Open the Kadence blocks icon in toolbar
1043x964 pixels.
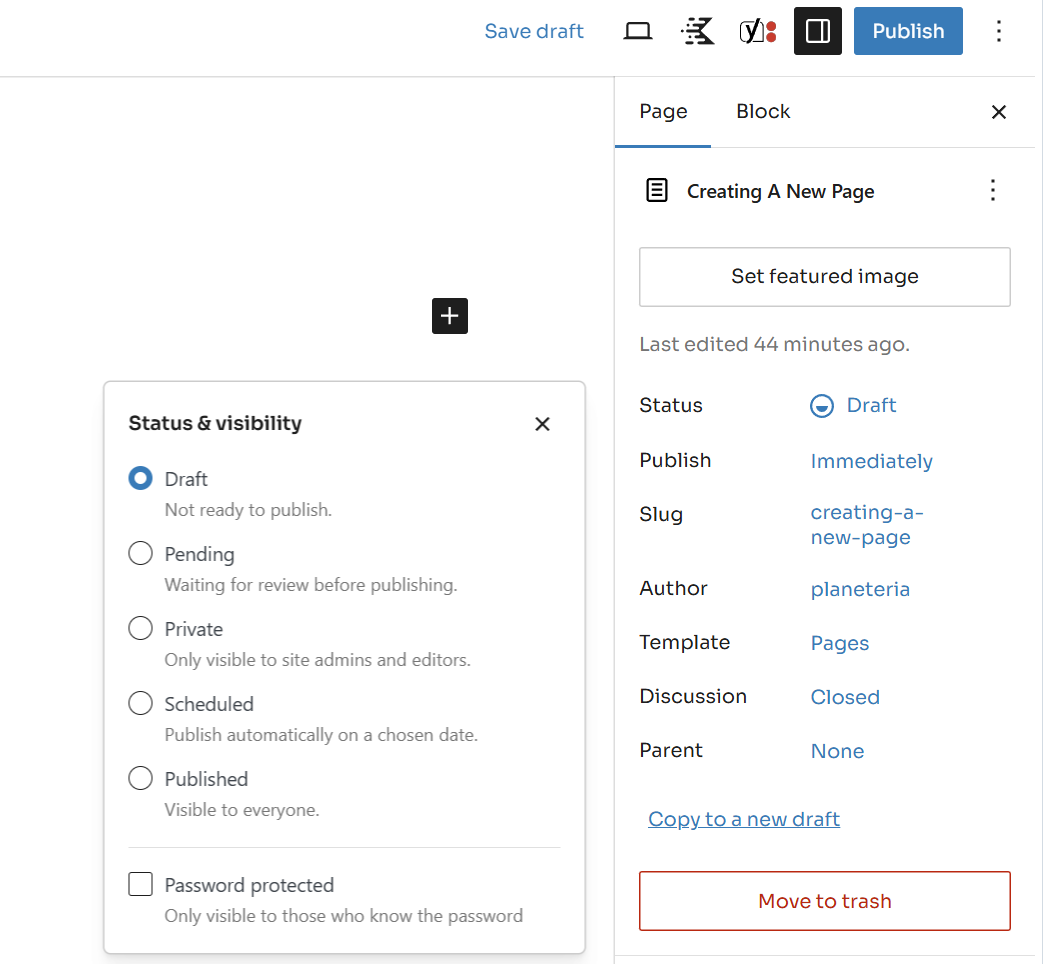pos(698,31)
